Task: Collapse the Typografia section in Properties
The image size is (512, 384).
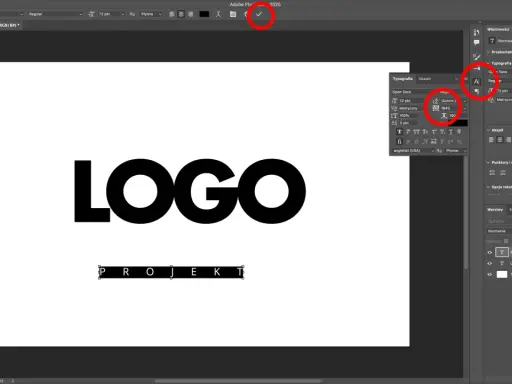Action: click(x=488, y=63)
